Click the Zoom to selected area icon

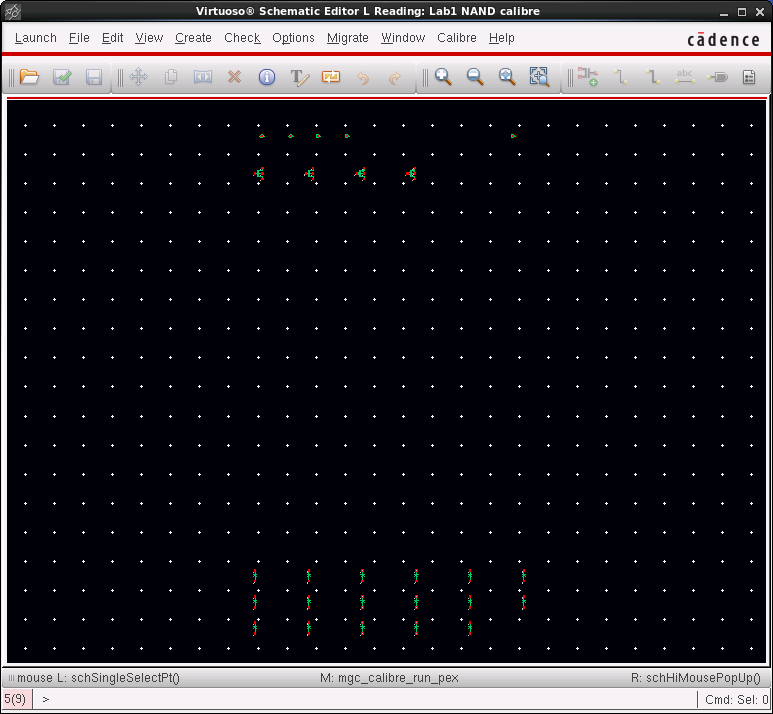pos(539,77)
